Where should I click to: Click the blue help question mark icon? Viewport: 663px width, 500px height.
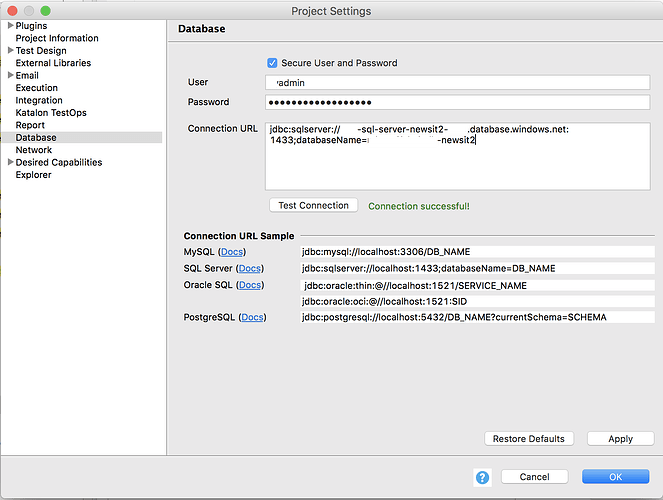(x=482, y=477)
